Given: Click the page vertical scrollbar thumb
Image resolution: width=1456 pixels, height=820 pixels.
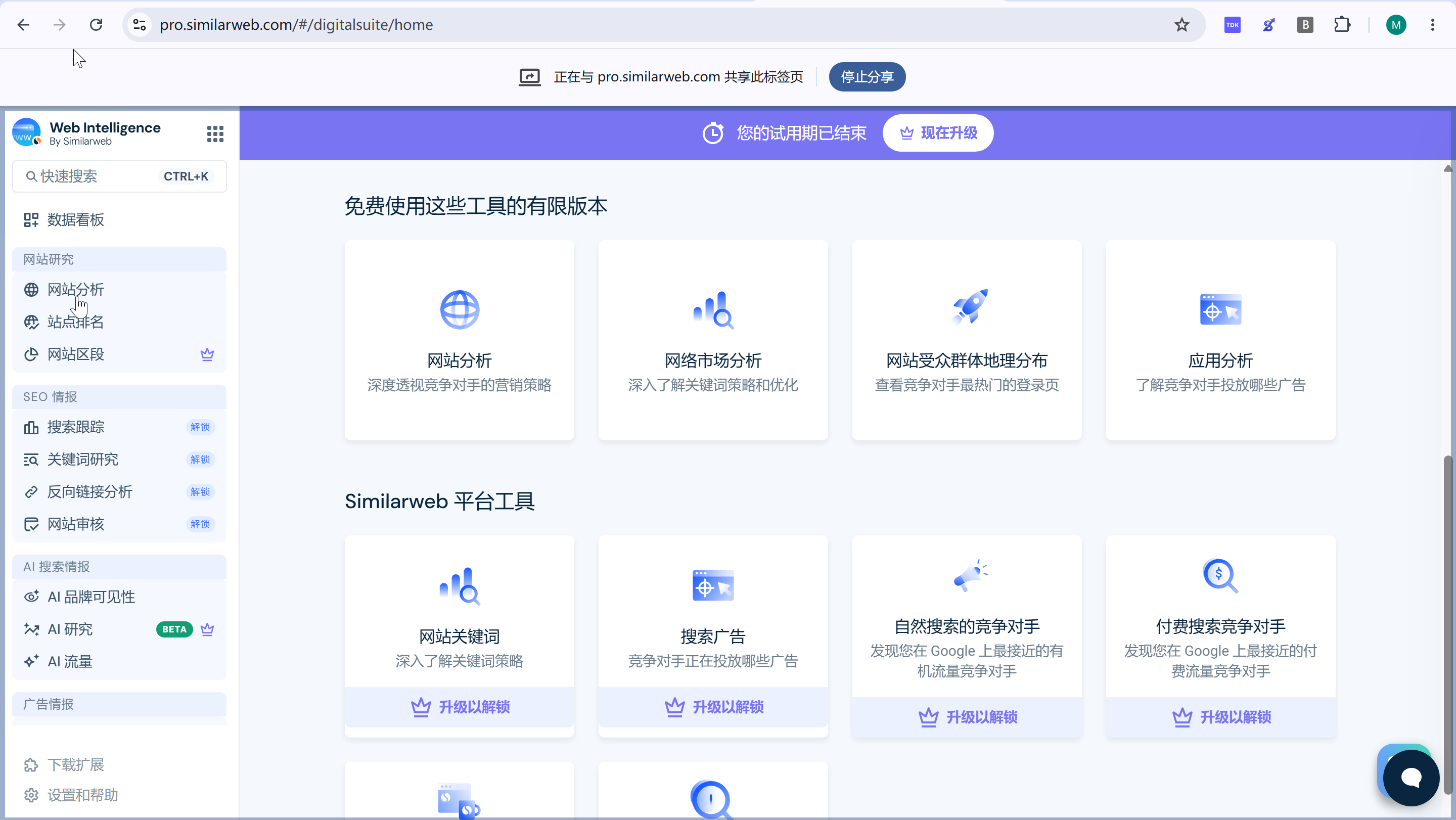Looking at the screenshot, I should point(1447,624).
